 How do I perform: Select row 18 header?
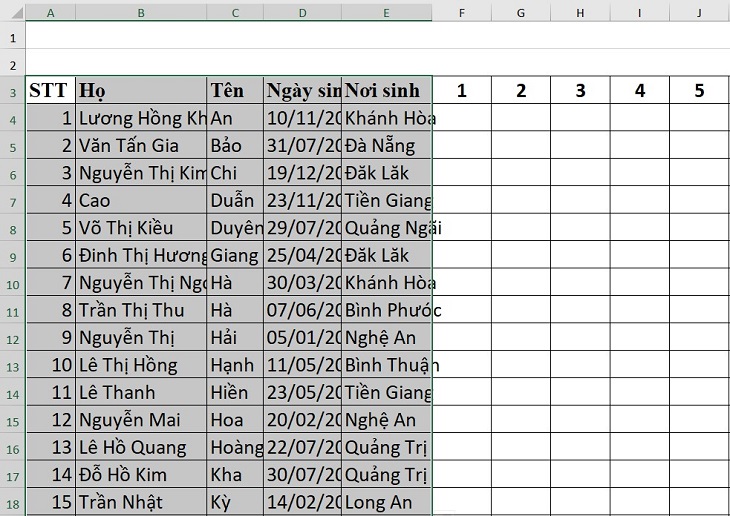[x=13, y=504]
